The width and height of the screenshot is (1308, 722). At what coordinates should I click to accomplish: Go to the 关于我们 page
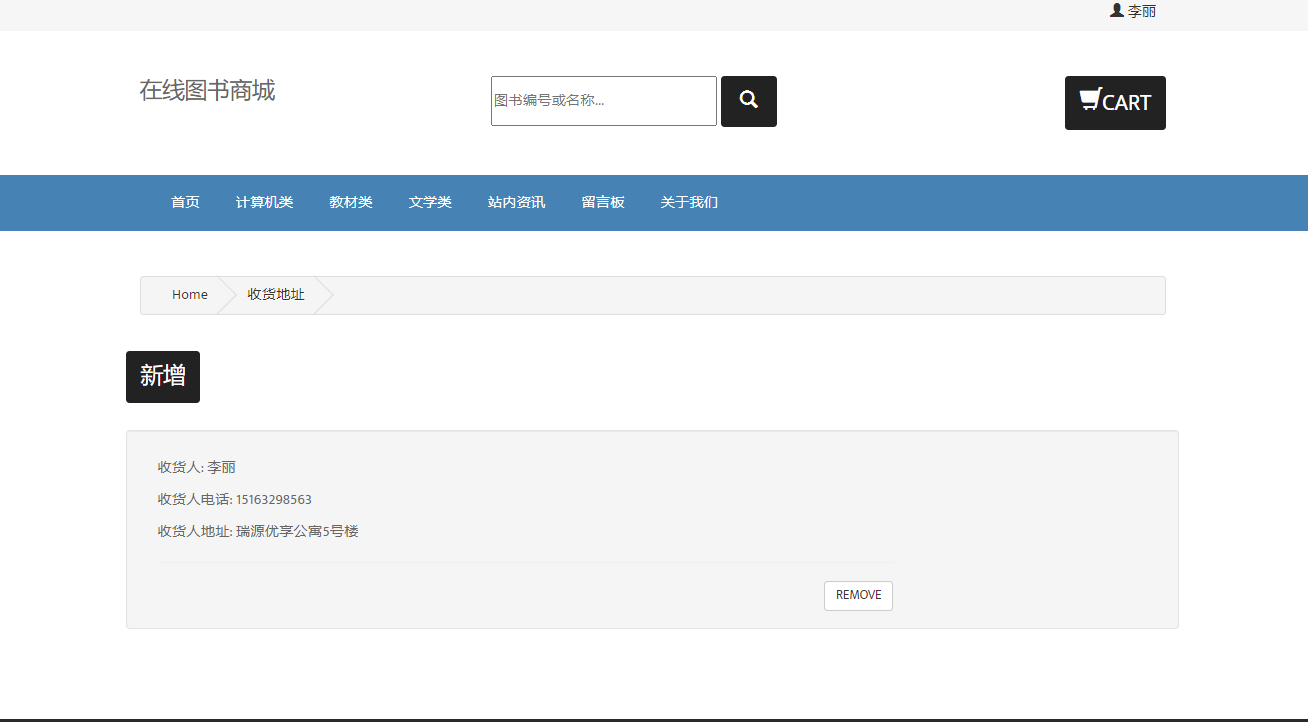(688, 202)
